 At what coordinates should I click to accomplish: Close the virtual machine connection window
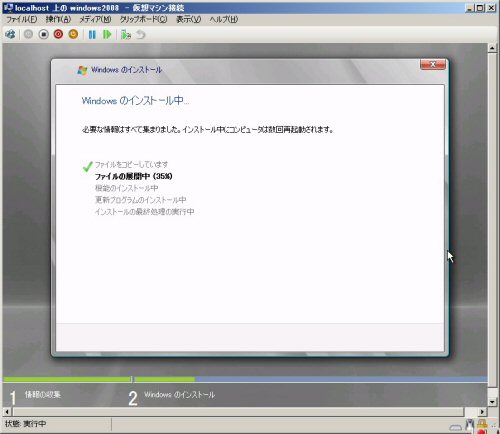[x=491, y=8]
